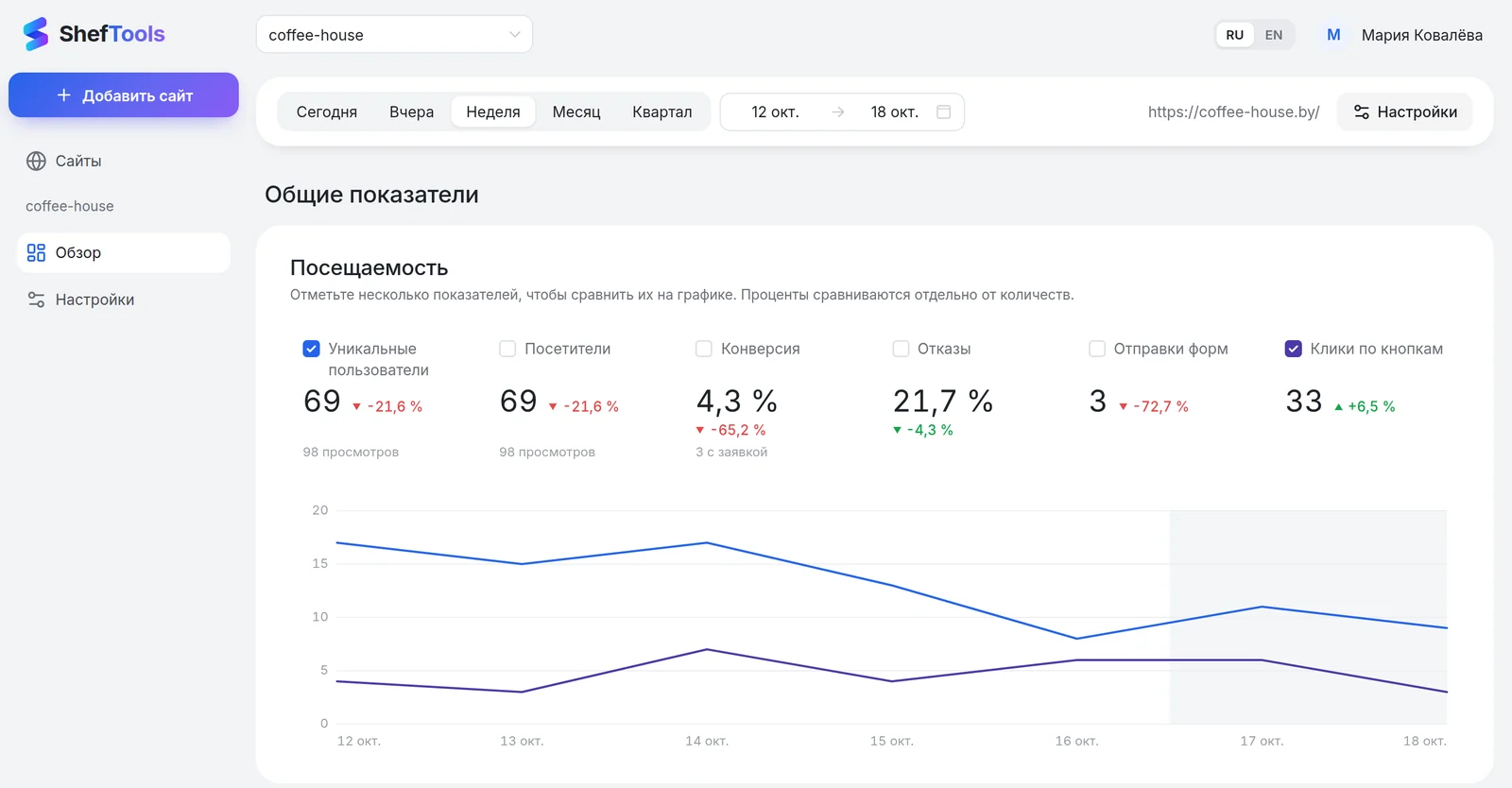Open the coffee-house site dropdown
Viewport: 1512px width, 788px height.
click(394, 35)
